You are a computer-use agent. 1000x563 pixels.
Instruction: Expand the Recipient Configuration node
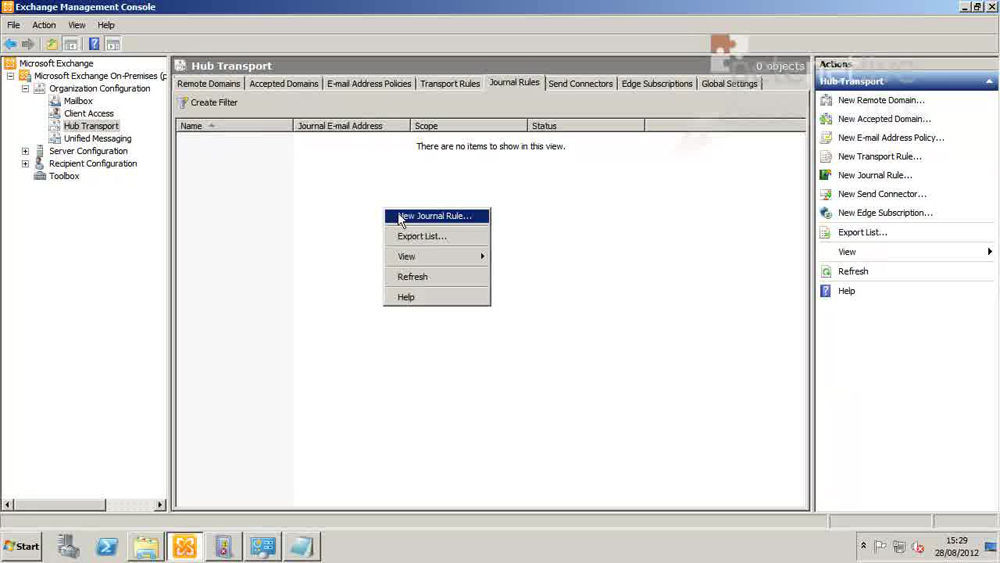point(26,164)
